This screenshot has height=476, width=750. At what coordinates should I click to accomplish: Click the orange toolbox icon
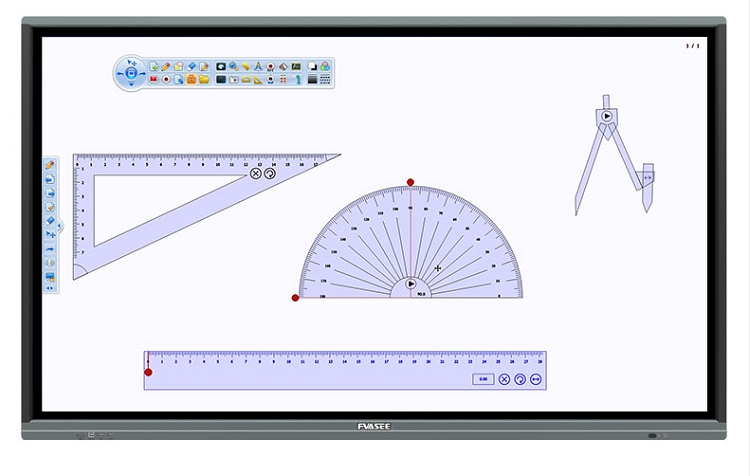(x=191, y=80)
